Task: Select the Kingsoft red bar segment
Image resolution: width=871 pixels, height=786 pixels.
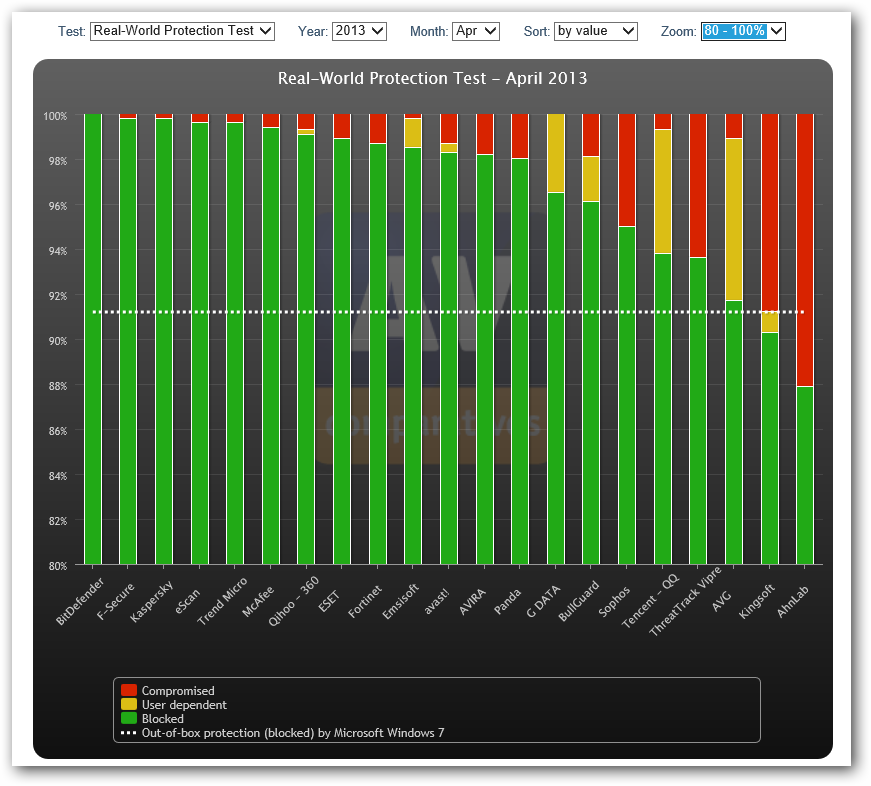Action: click(770, 212)
